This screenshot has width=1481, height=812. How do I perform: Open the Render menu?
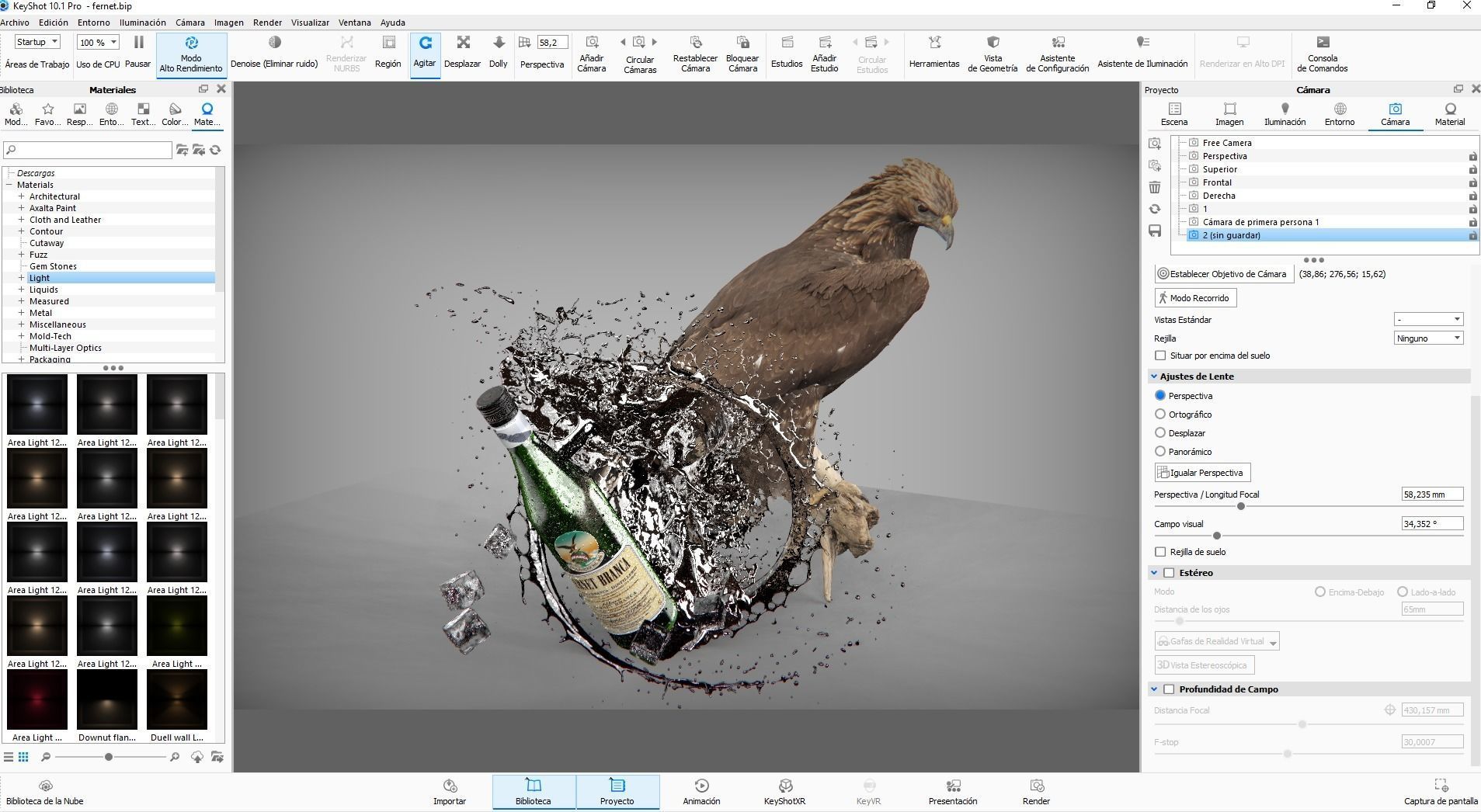click(267, 23)
